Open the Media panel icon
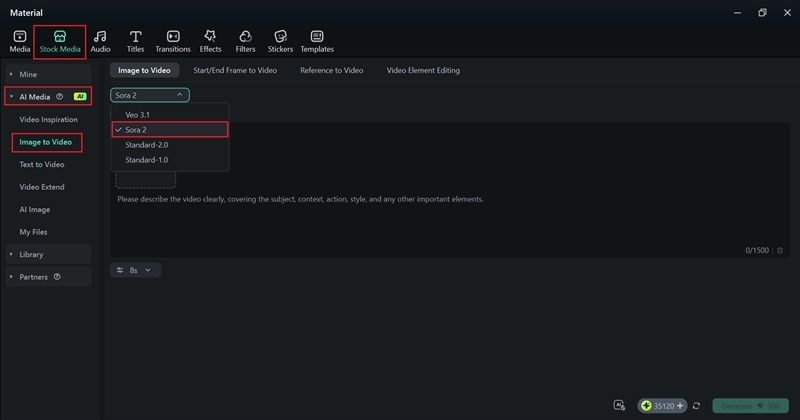Image resolution: width=800 pixels, height=420 pixels. (19, 36)
